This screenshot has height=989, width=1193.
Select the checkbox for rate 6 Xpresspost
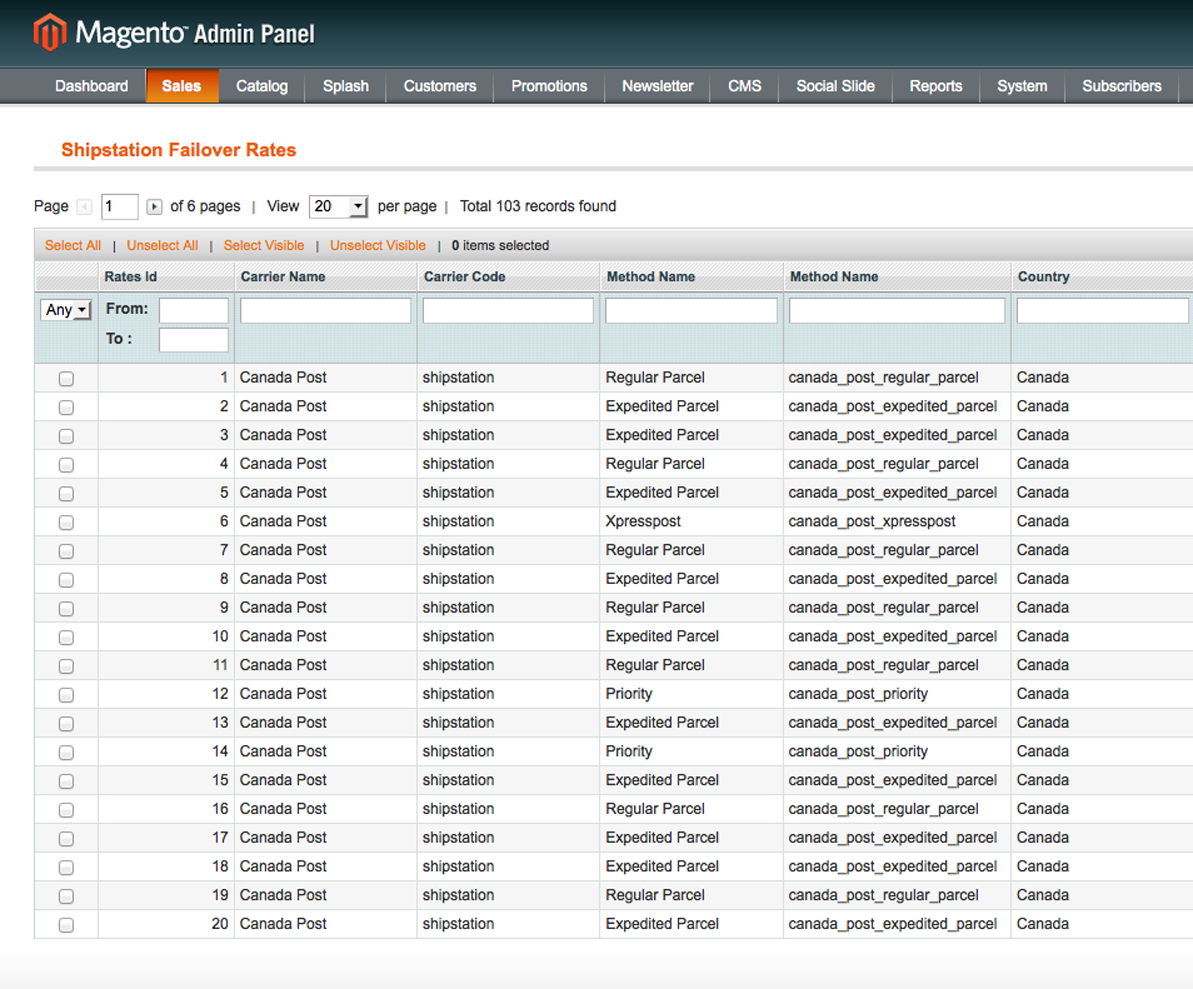[x=66, y=522]
